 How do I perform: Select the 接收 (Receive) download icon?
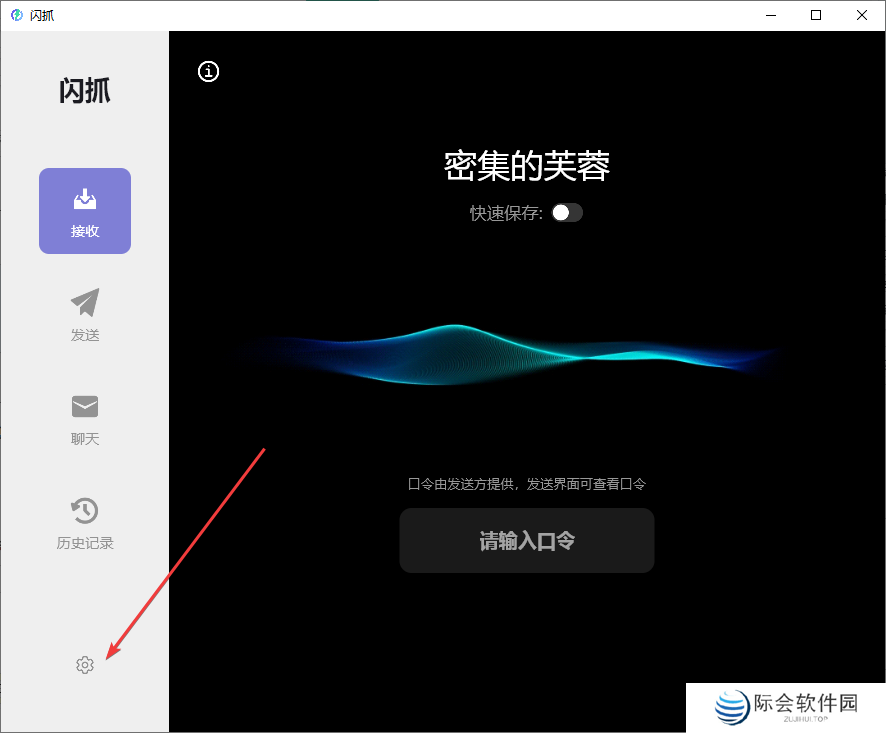(85, 196)
